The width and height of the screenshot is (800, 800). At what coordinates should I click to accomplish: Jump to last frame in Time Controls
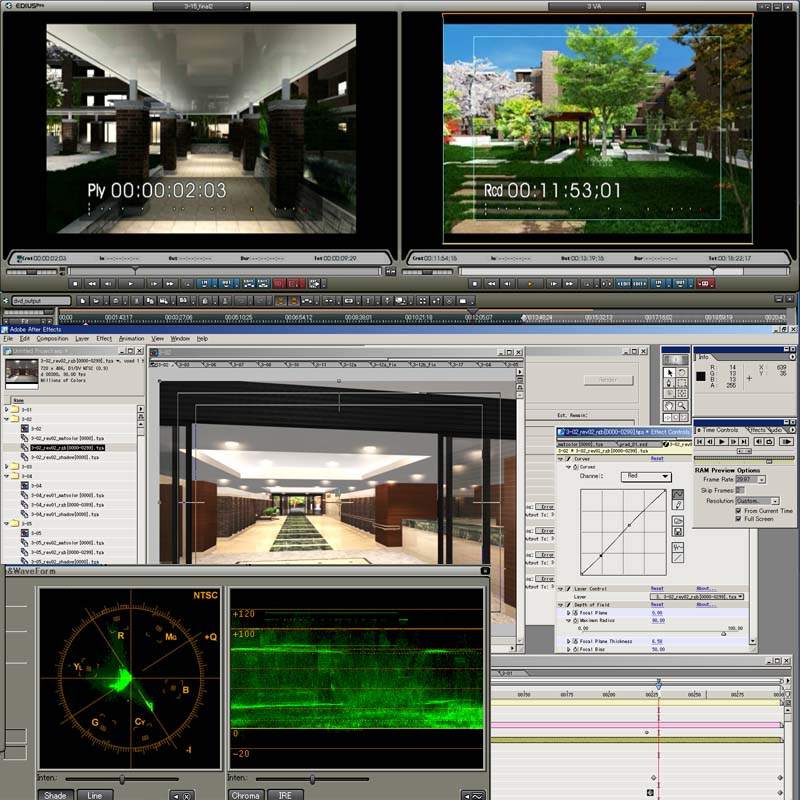744,441
